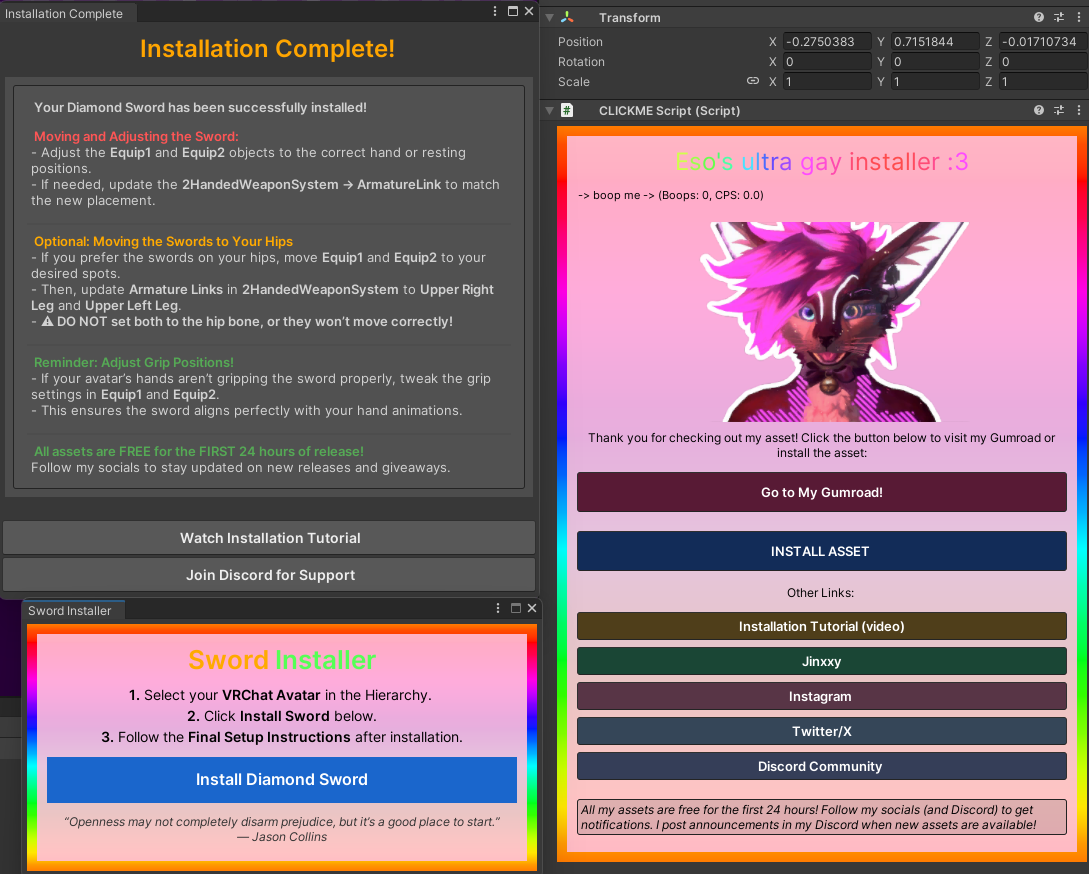Screen dimensions: 1089x874
Task: Click the 'Transform' component title
Action: click(x=630, y=17)
